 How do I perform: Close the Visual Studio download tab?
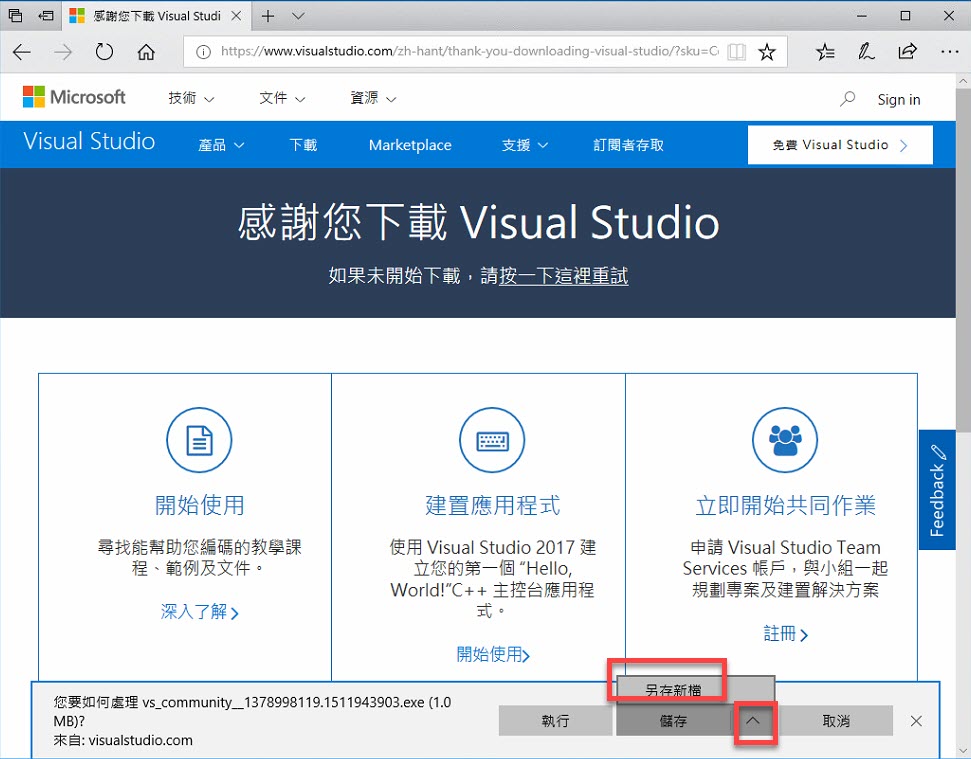click(236, 15)
